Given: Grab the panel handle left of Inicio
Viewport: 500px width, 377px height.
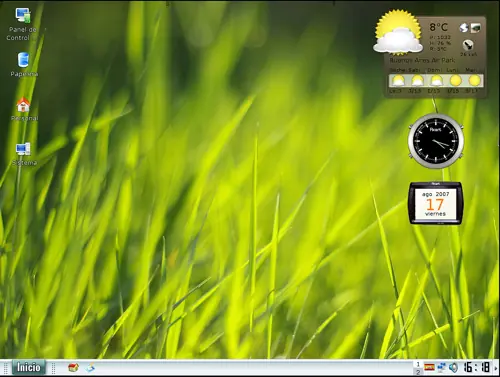Looking at the screenshot, I should (x=6, y=368).
